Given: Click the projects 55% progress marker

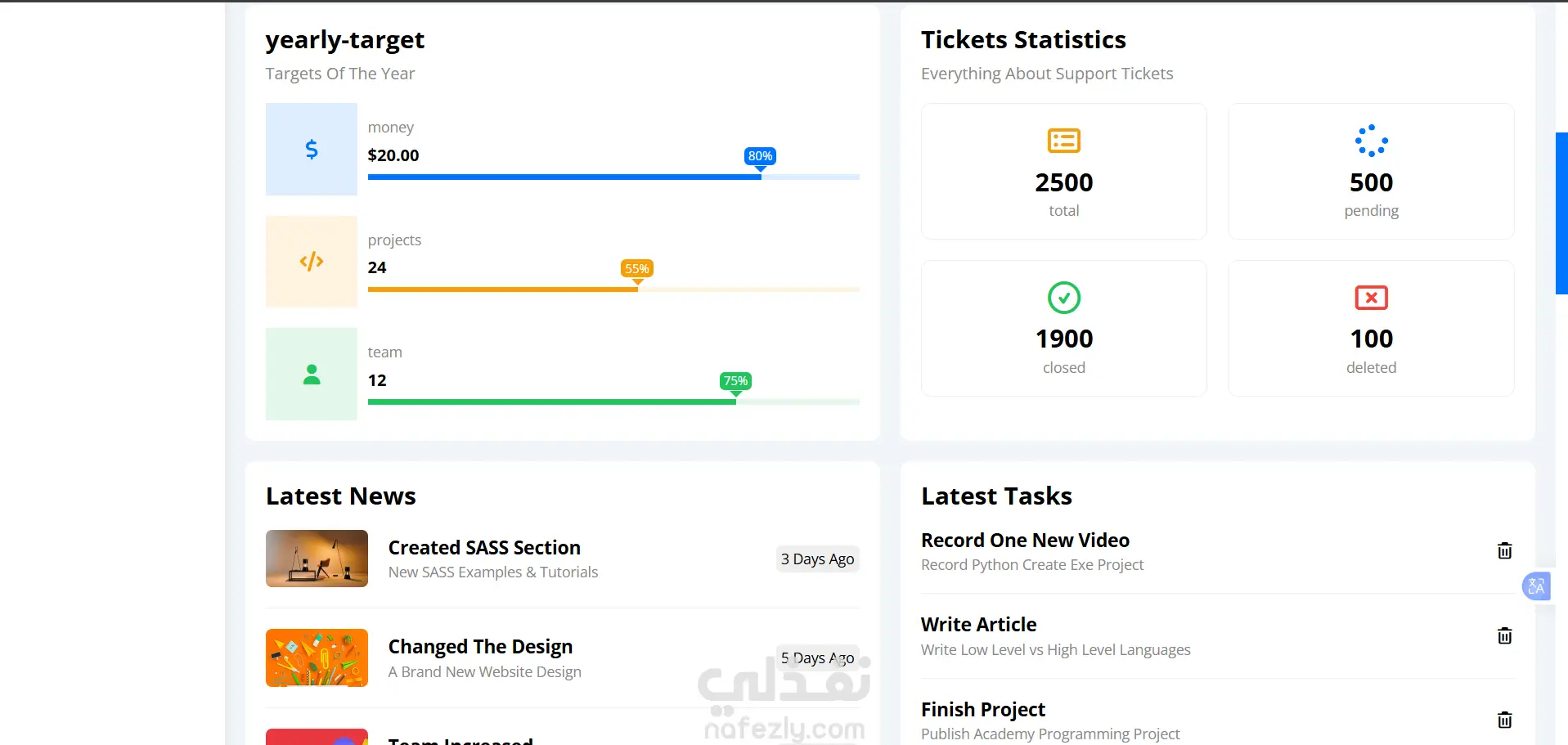Looking at the screenshot, I should [637, 269].
